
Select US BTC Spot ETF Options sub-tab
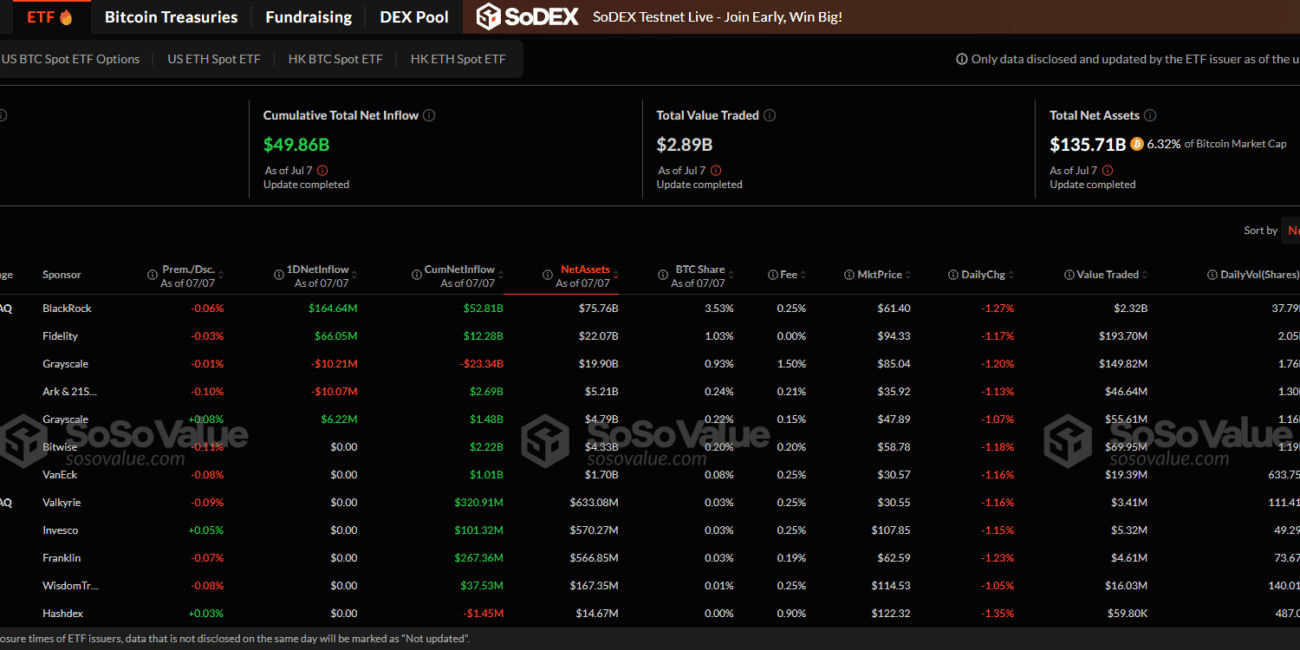(x=70, y=59)
